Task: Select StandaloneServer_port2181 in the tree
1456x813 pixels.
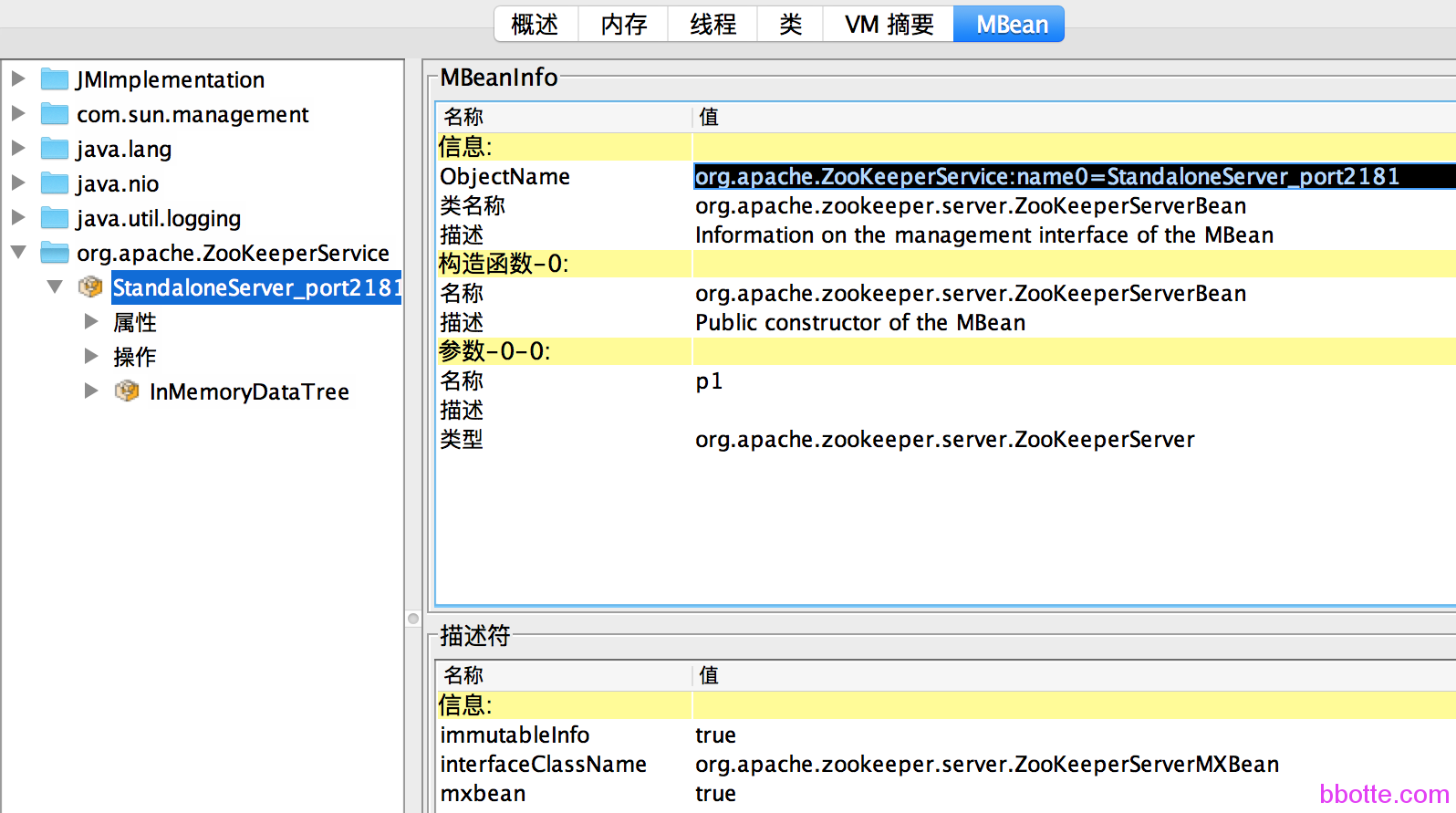Action: [x=256, y=287]
